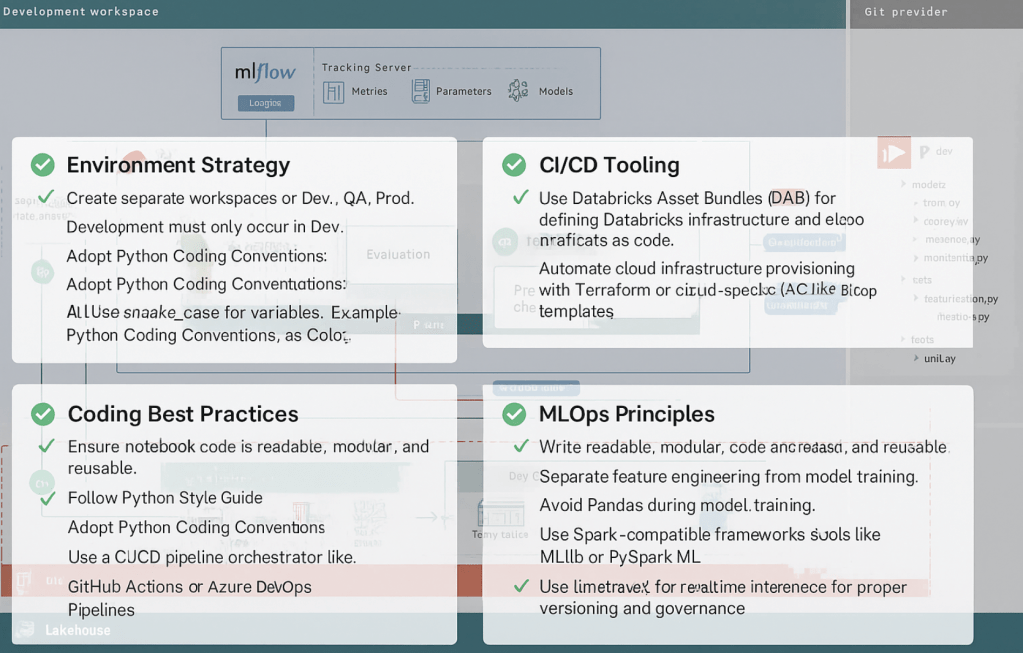The width and height of the screenshot is (1023, 653).
Task: Select the 'Git provider' header tab
Action: pyautogui.click(x=906, y=12)
